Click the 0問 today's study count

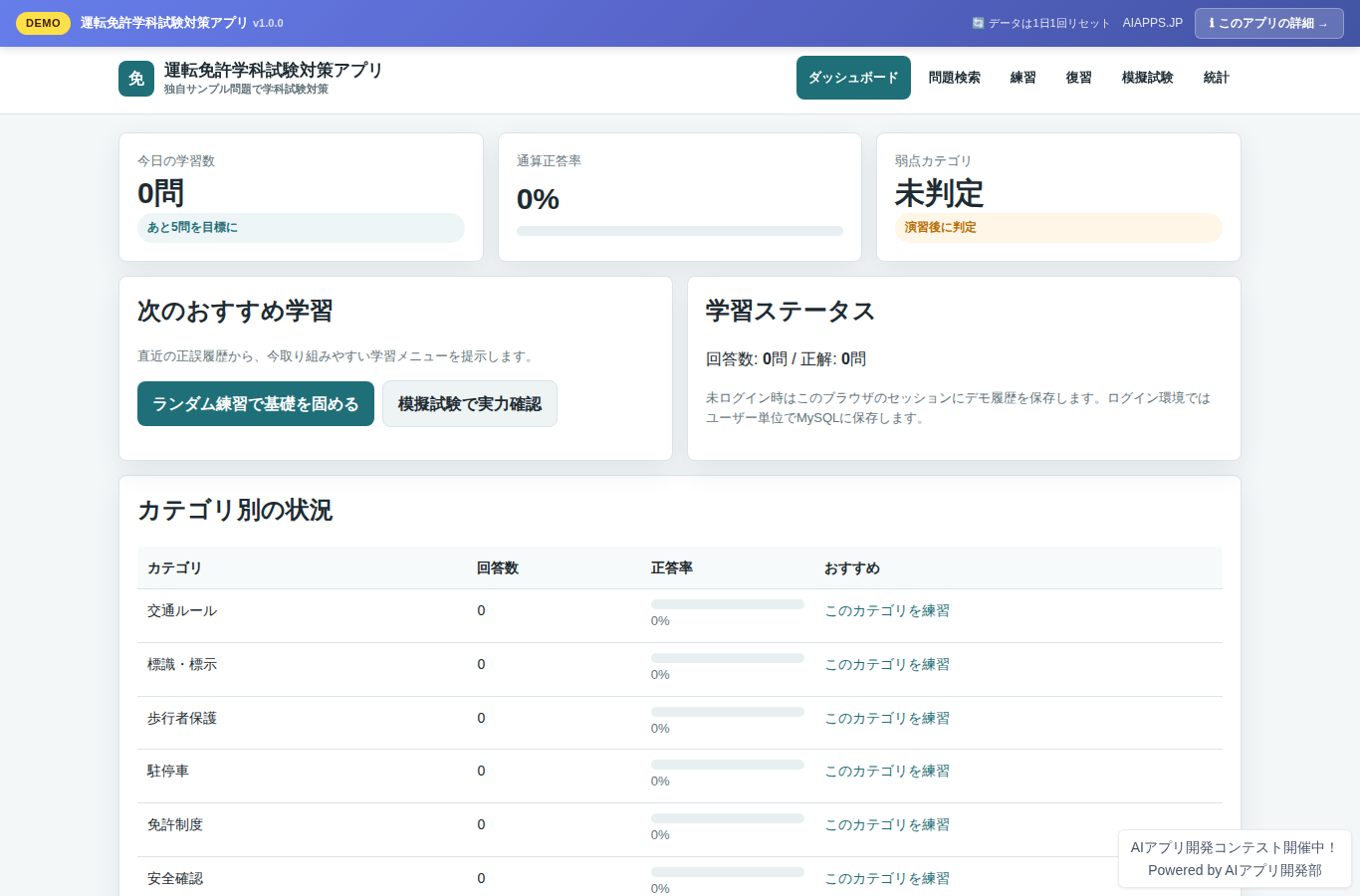(161, 192)
